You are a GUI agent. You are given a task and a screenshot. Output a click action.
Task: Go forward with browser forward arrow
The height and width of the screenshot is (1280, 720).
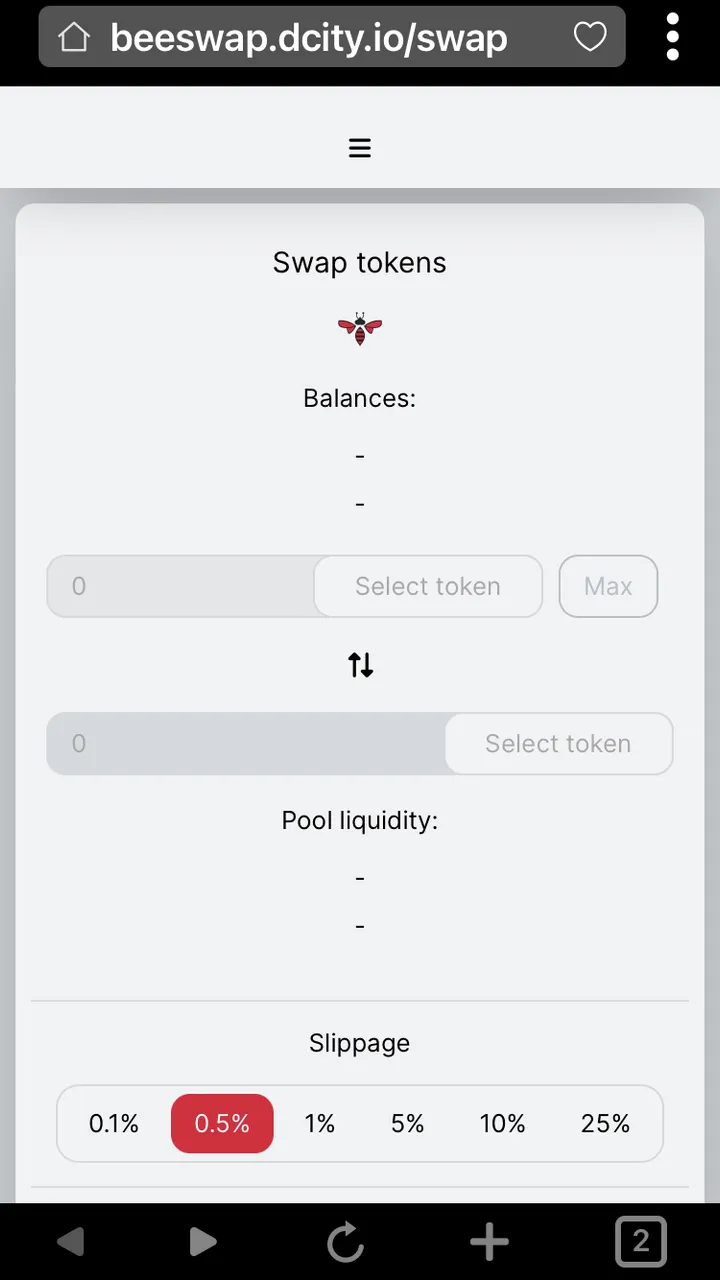pyautogui.click(x=203, y=1242)
